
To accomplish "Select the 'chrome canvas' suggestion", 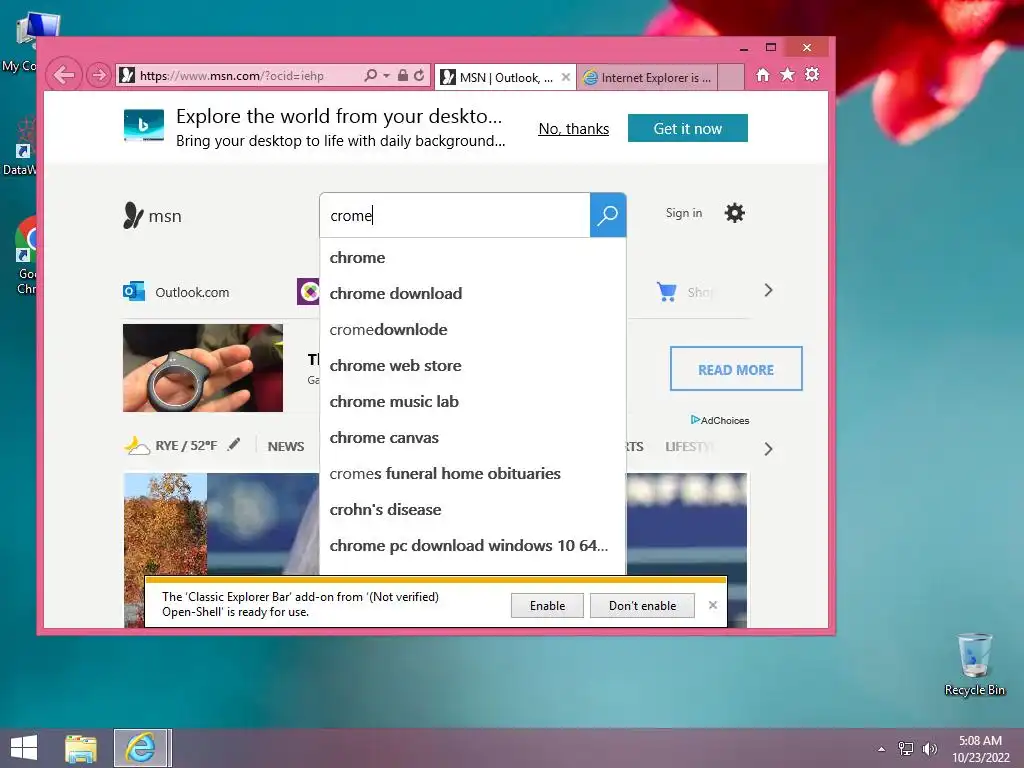I will [x=473, y=437].
